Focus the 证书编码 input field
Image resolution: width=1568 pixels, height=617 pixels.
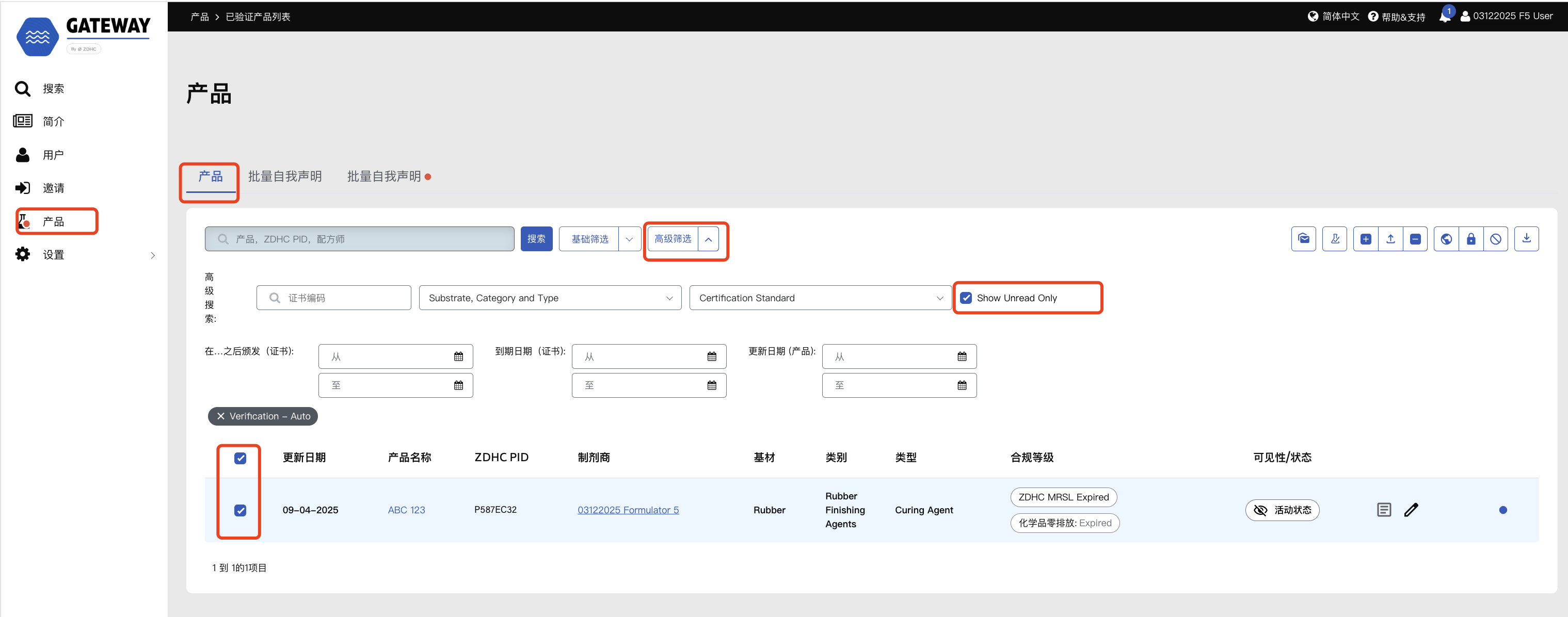[x=333, y=298]
